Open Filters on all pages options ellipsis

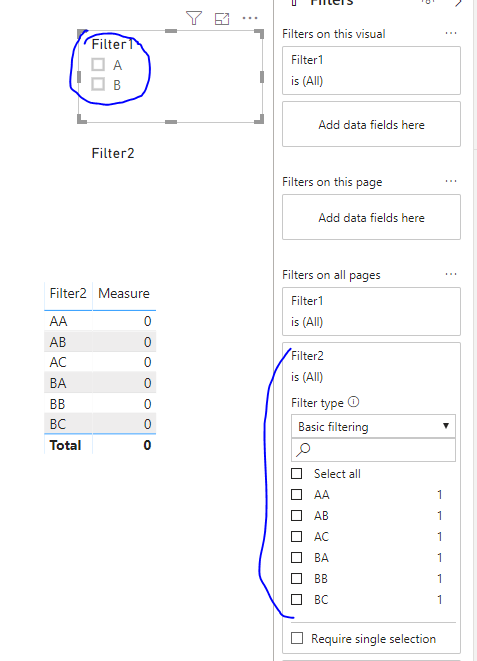coord(451,274)
